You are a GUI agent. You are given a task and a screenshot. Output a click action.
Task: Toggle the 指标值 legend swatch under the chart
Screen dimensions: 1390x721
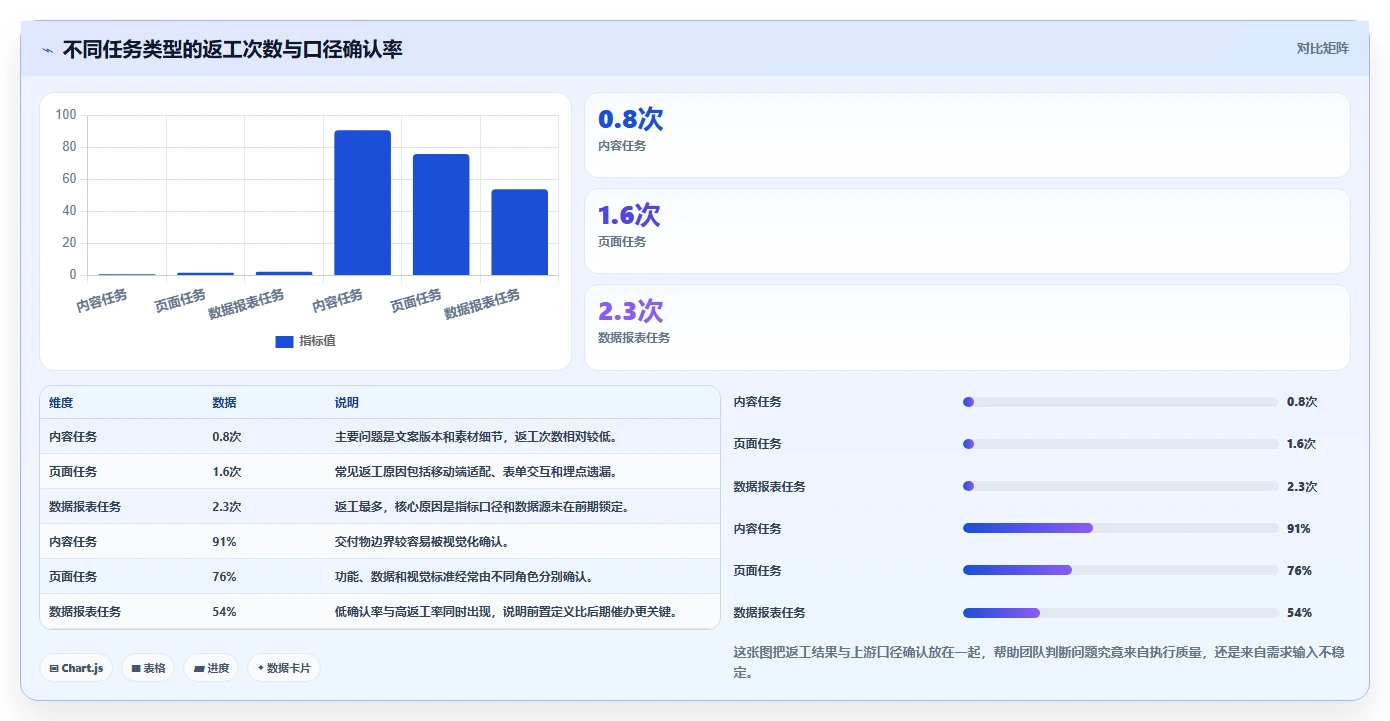(x=284, y=341)
